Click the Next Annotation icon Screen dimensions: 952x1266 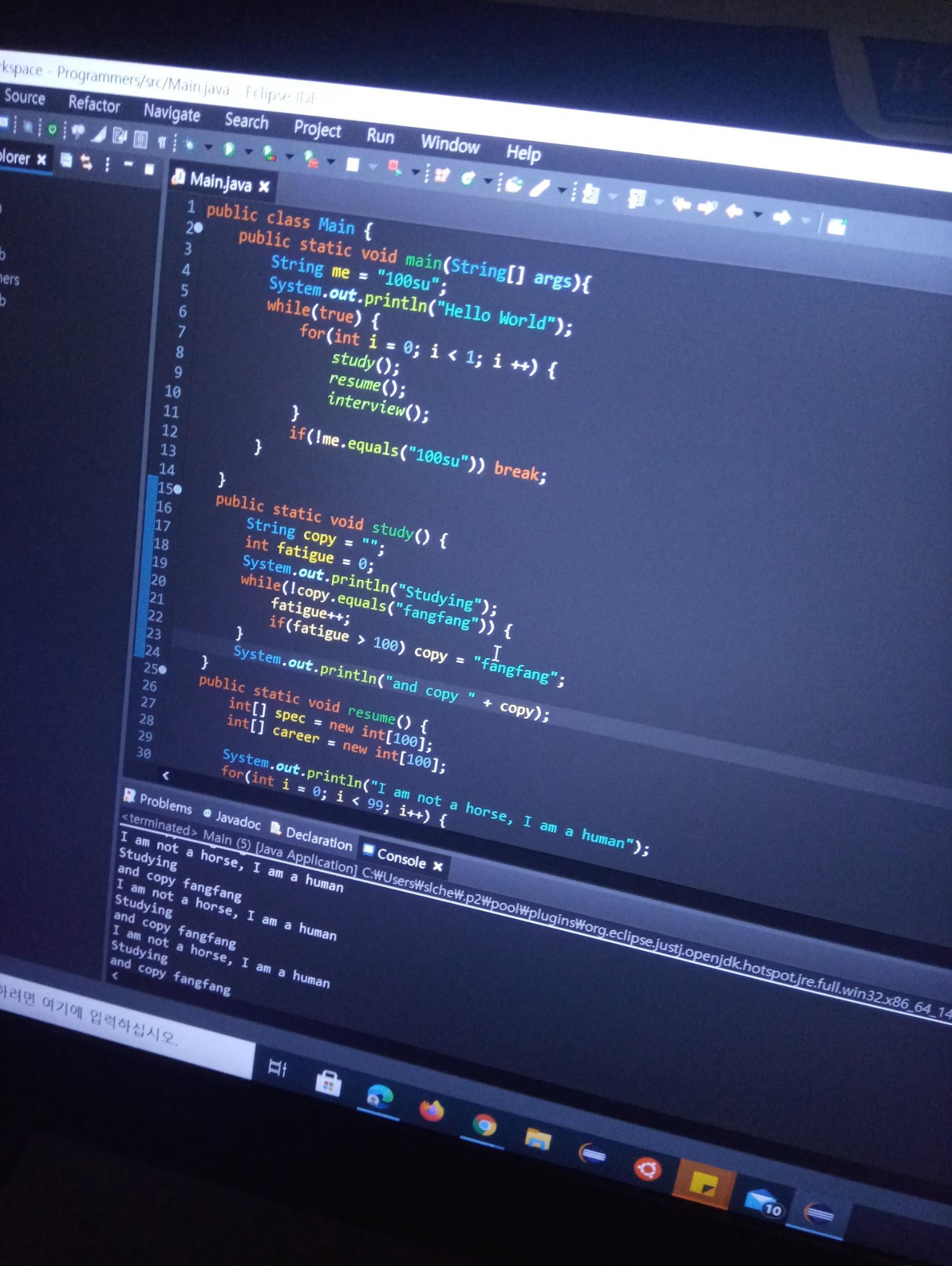590,194
